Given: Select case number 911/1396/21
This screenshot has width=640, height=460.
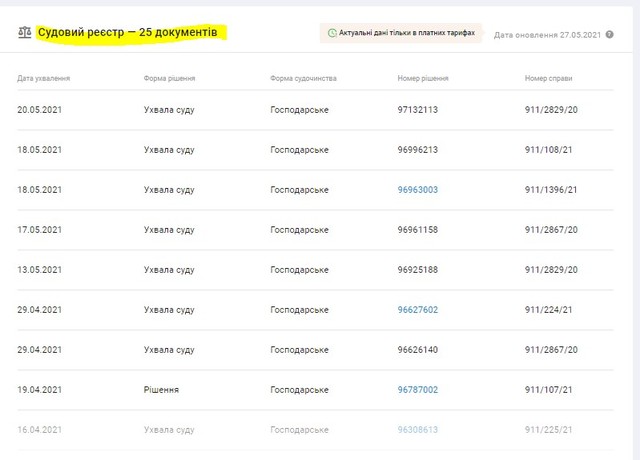Looking at the screenshot, I should click(x=552, y=190).
